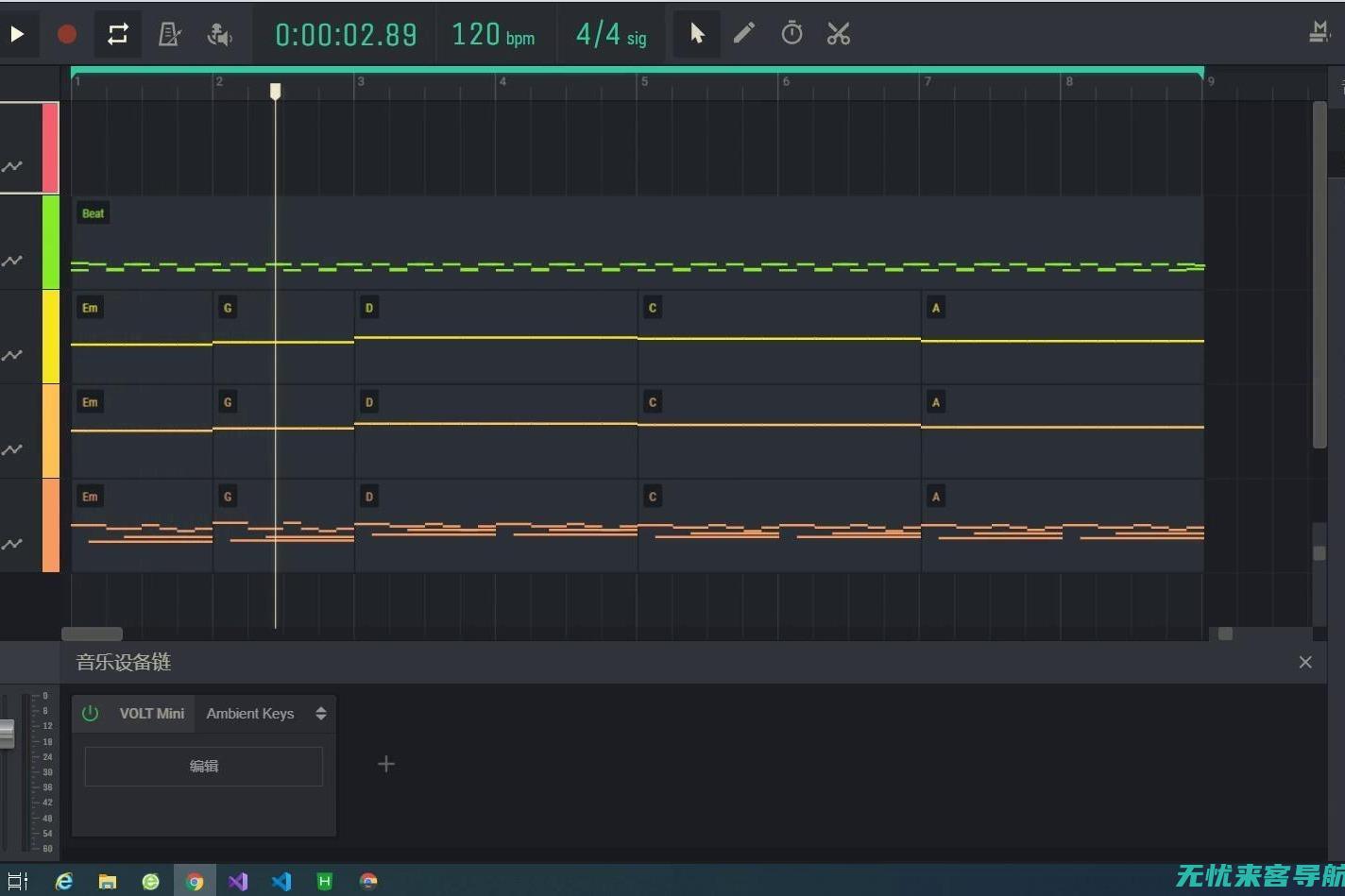Select the scissors split tool
The width and height of the screenshot is (1345, 896).
839,34
